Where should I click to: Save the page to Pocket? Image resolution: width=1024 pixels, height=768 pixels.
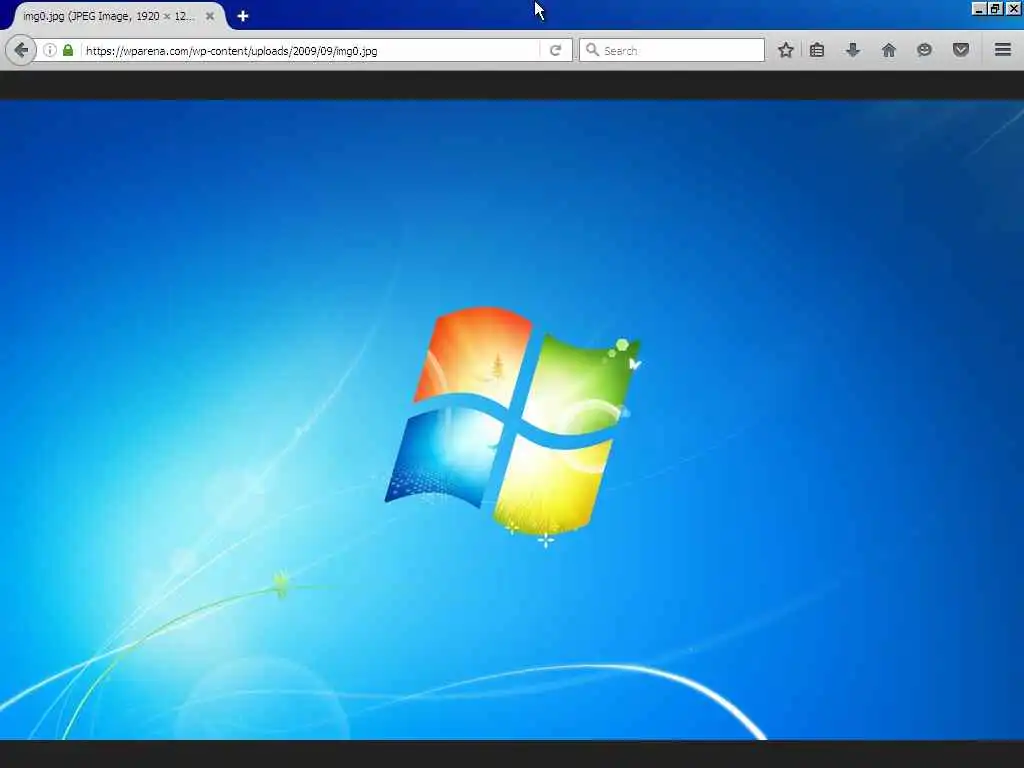click(961, 50)
